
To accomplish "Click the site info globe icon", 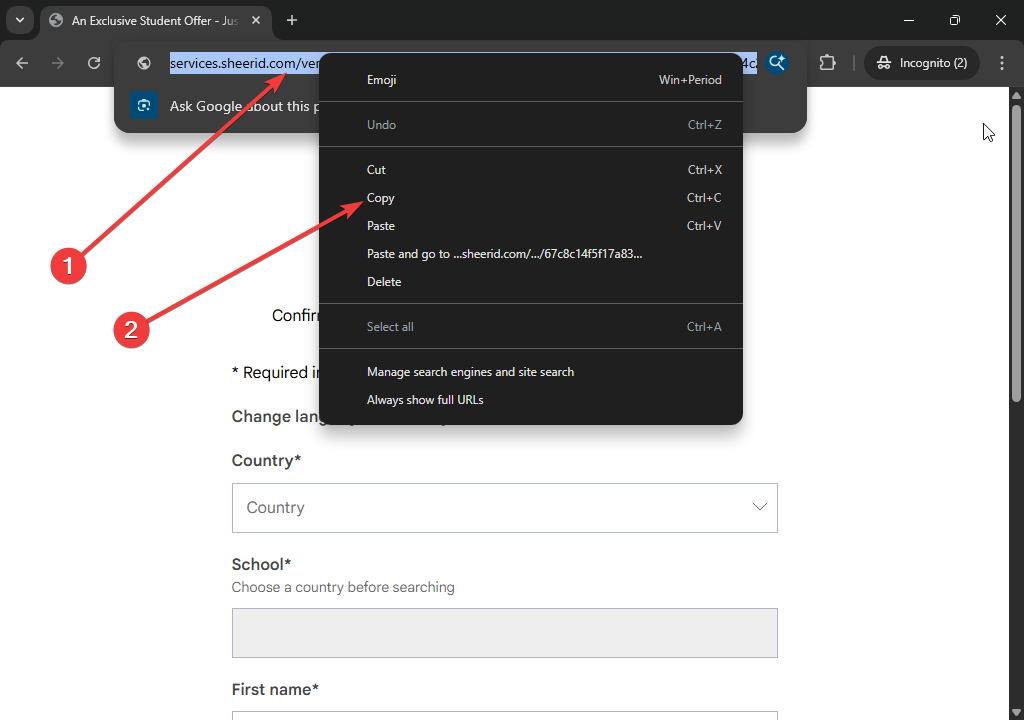I will click(x=144, y=63).
